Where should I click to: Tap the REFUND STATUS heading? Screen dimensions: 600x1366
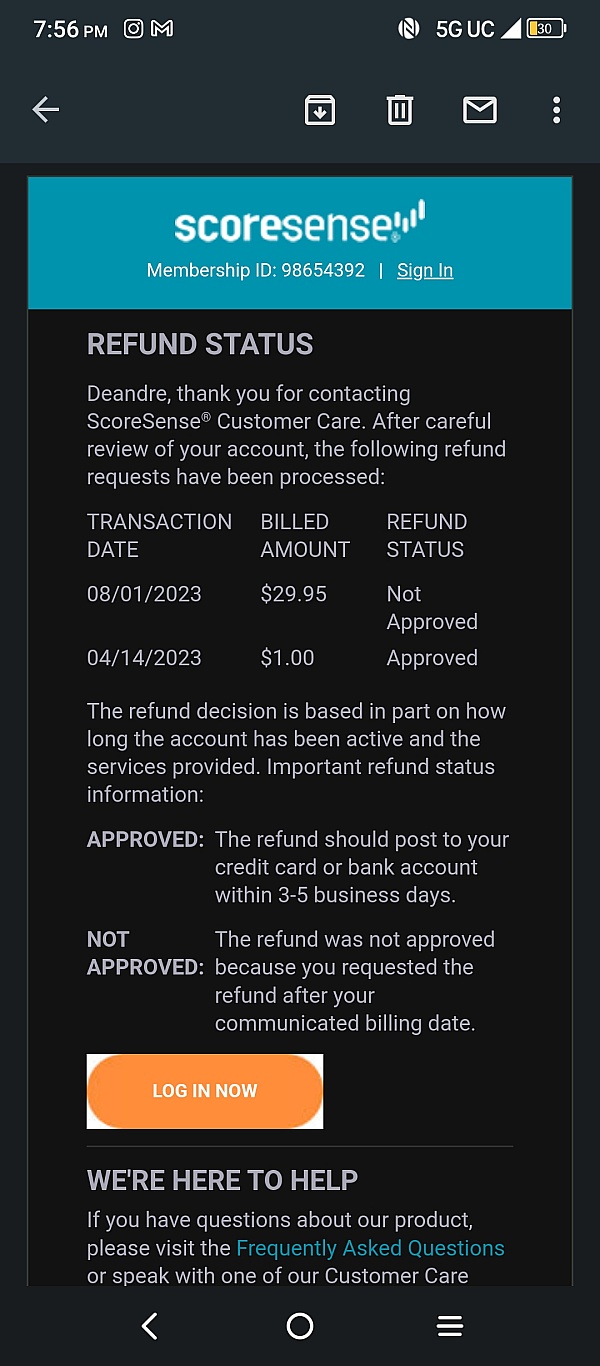point(200,345)
